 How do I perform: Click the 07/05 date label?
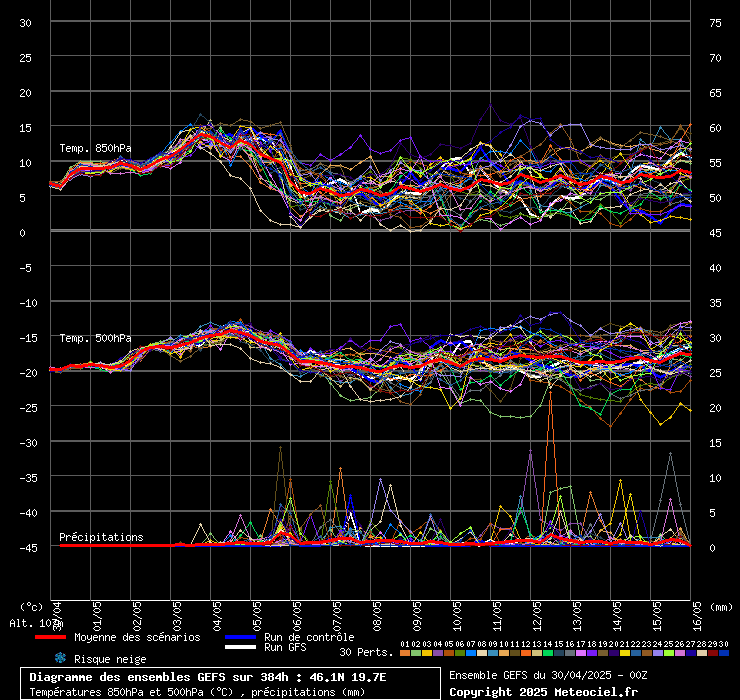point(337,616)
